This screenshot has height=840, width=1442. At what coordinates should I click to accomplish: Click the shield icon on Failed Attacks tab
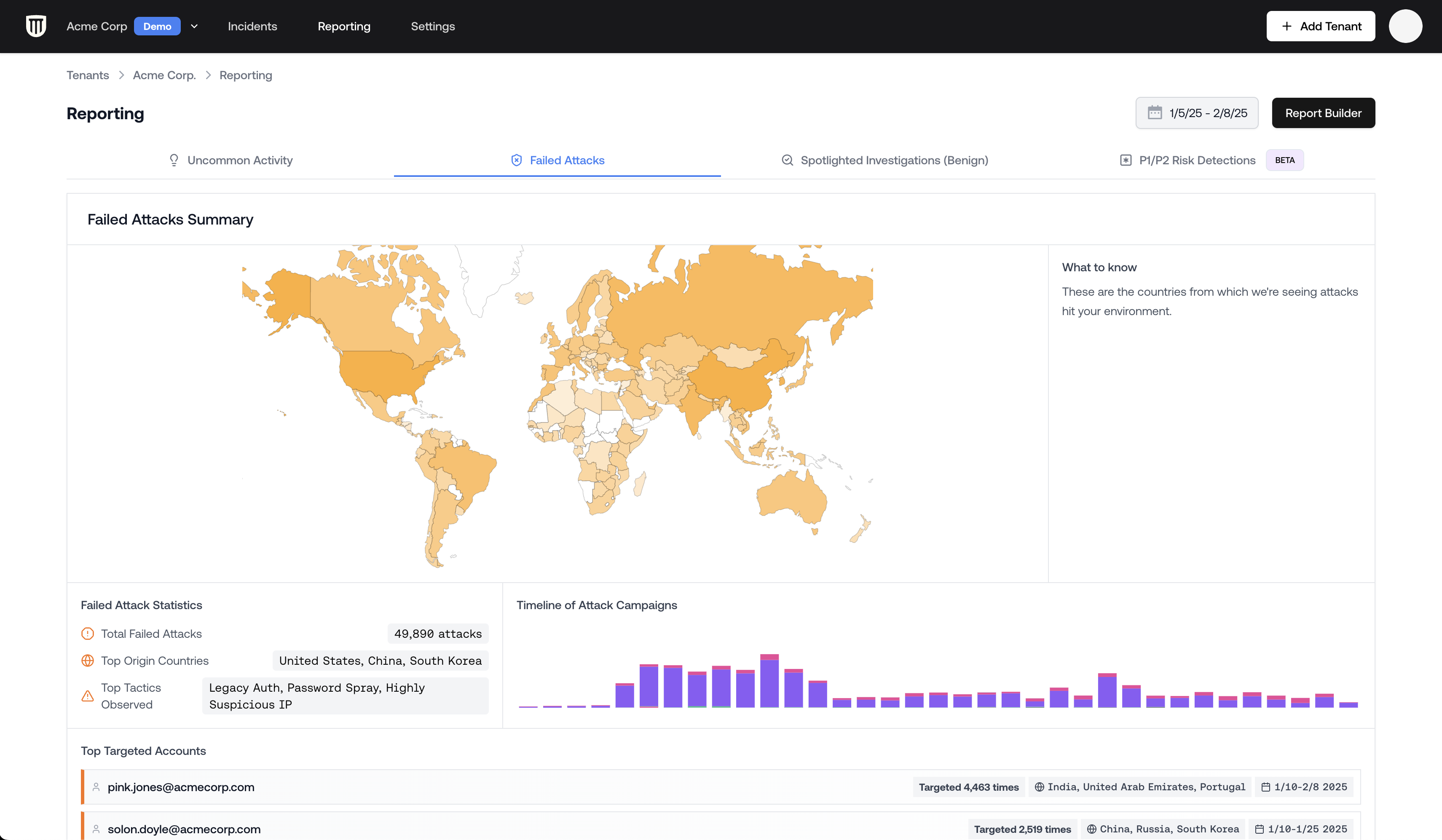pos(516,160)
